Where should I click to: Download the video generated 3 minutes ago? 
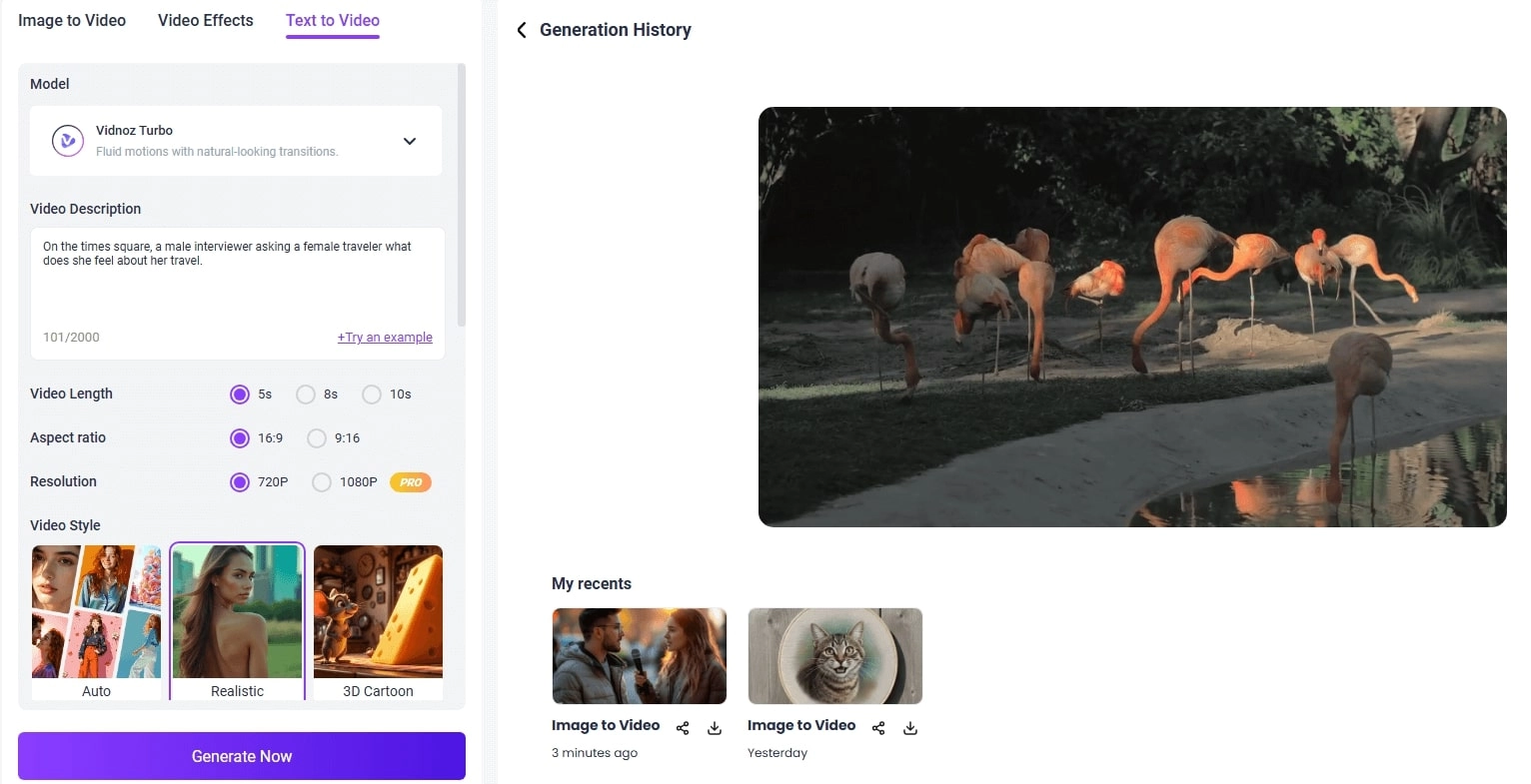click(x=715, y=727)
